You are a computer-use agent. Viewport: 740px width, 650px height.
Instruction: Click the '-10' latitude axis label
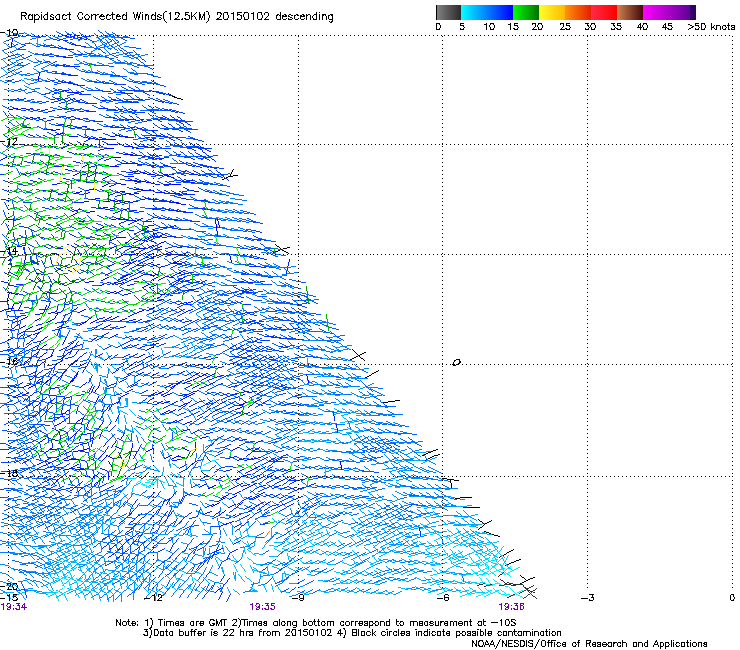click(x=9, y=33)
